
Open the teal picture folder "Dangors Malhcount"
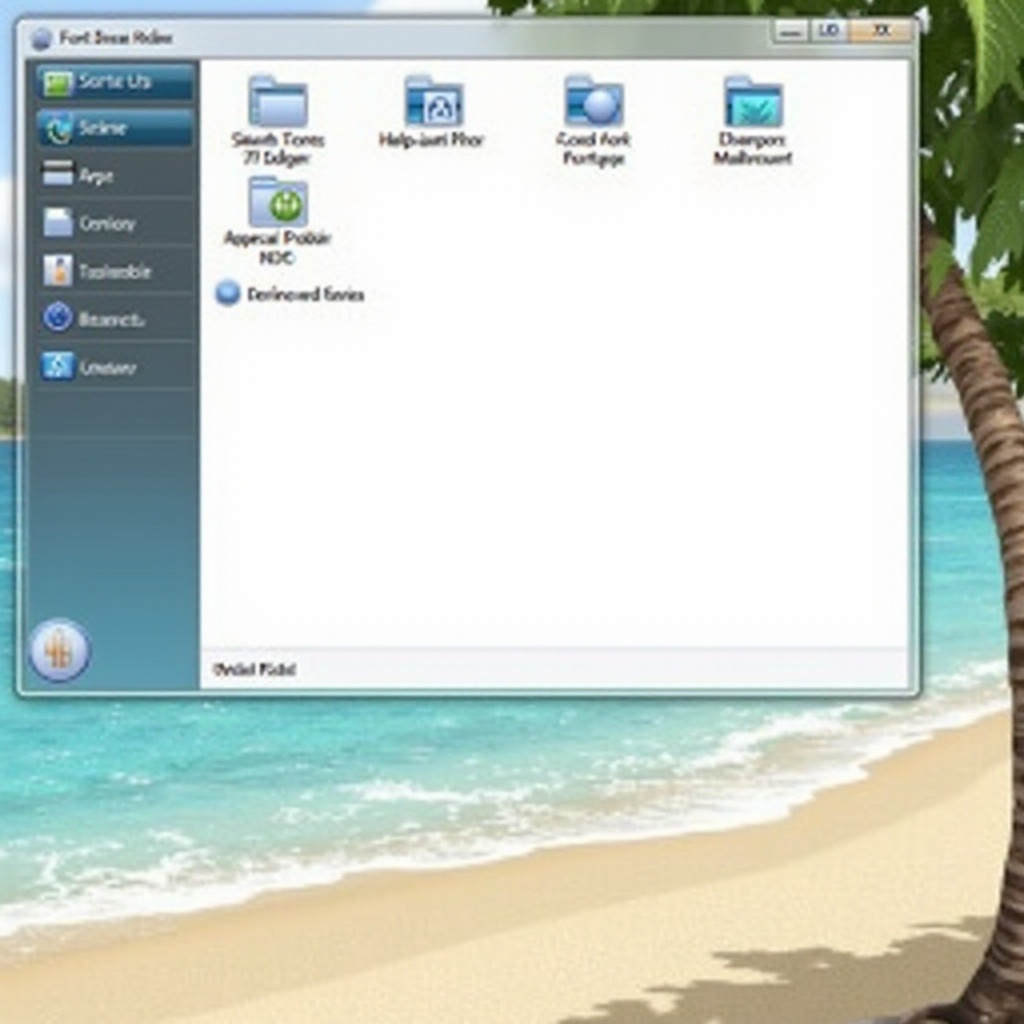[753, 103]
